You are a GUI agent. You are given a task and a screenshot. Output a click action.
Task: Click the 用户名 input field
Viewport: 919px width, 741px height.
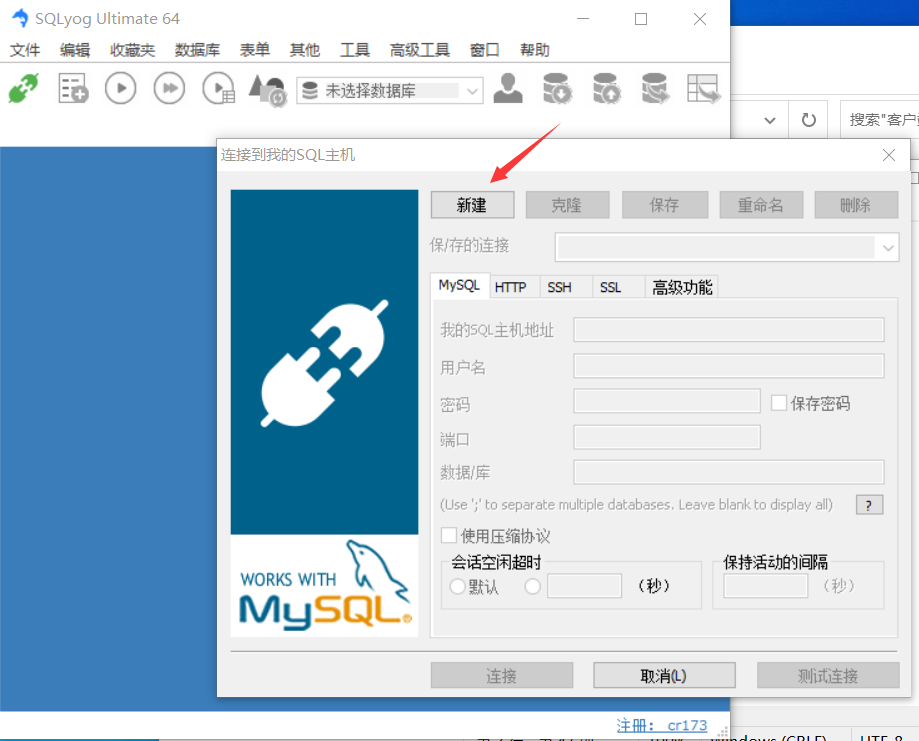pos(728,365)
